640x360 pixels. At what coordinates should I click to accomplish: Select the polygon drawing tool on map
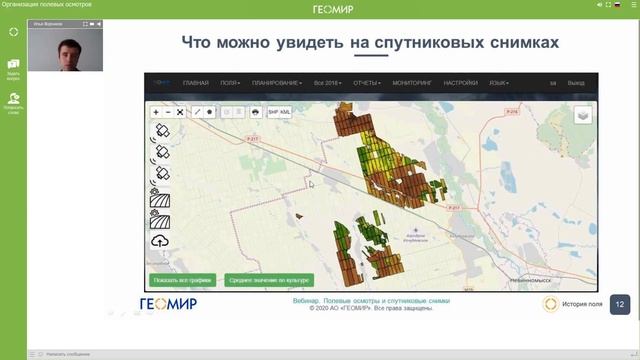209,112
